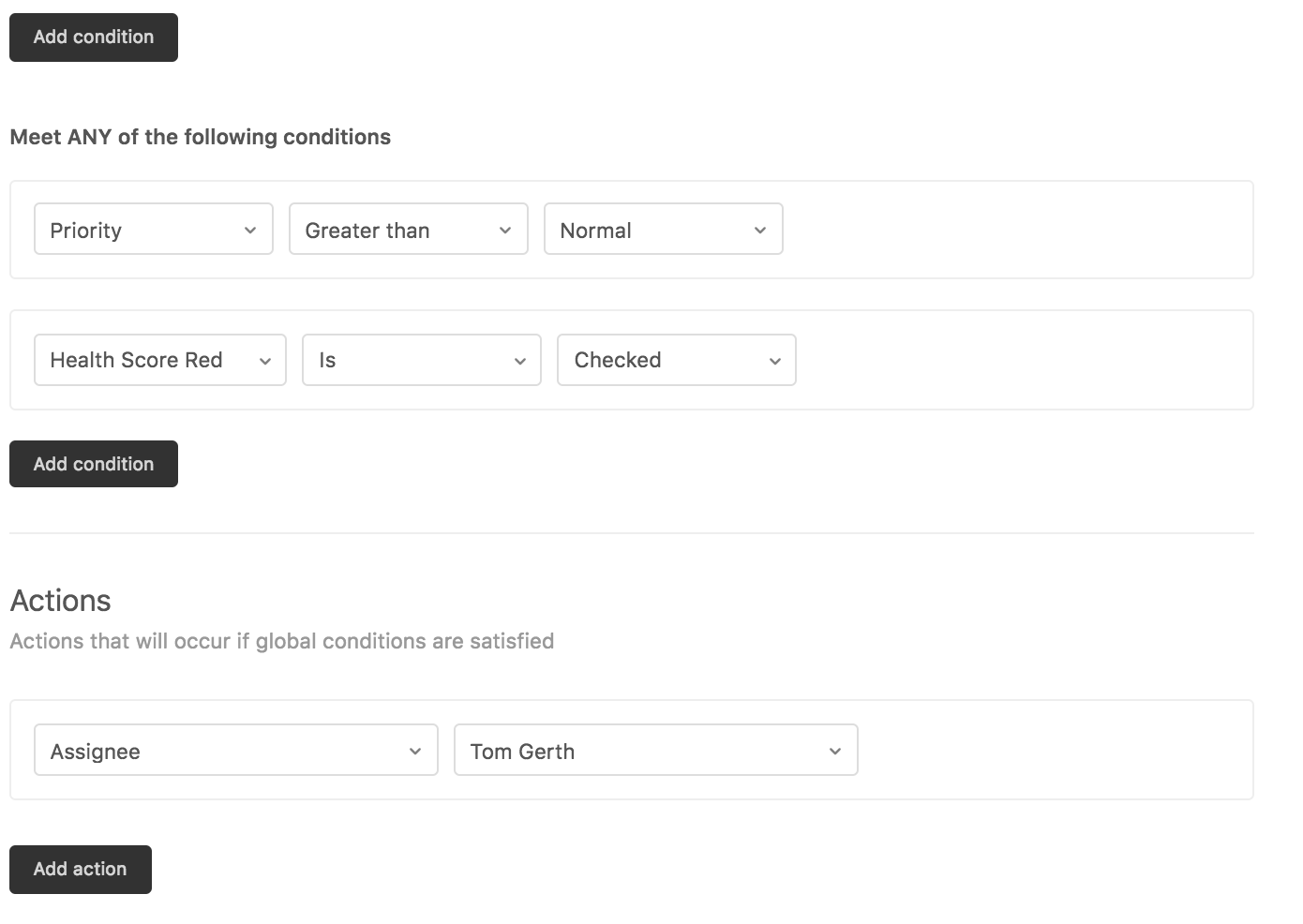Click the chevron arrow in the Assignee field
This screenshot has height=924, width=1303.
[x=415, y=752]
